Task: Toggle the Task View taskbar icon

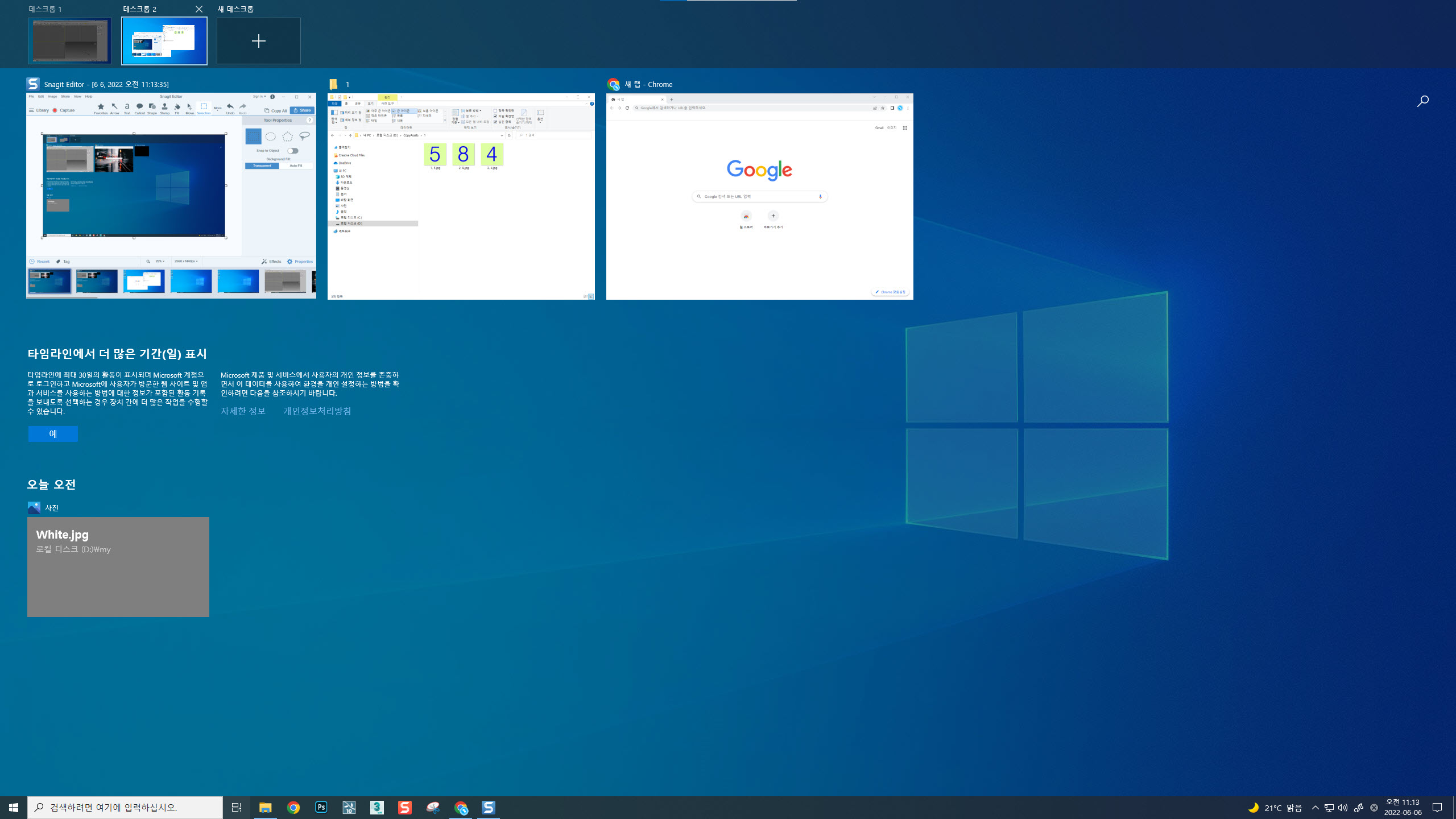Action: 237,807
